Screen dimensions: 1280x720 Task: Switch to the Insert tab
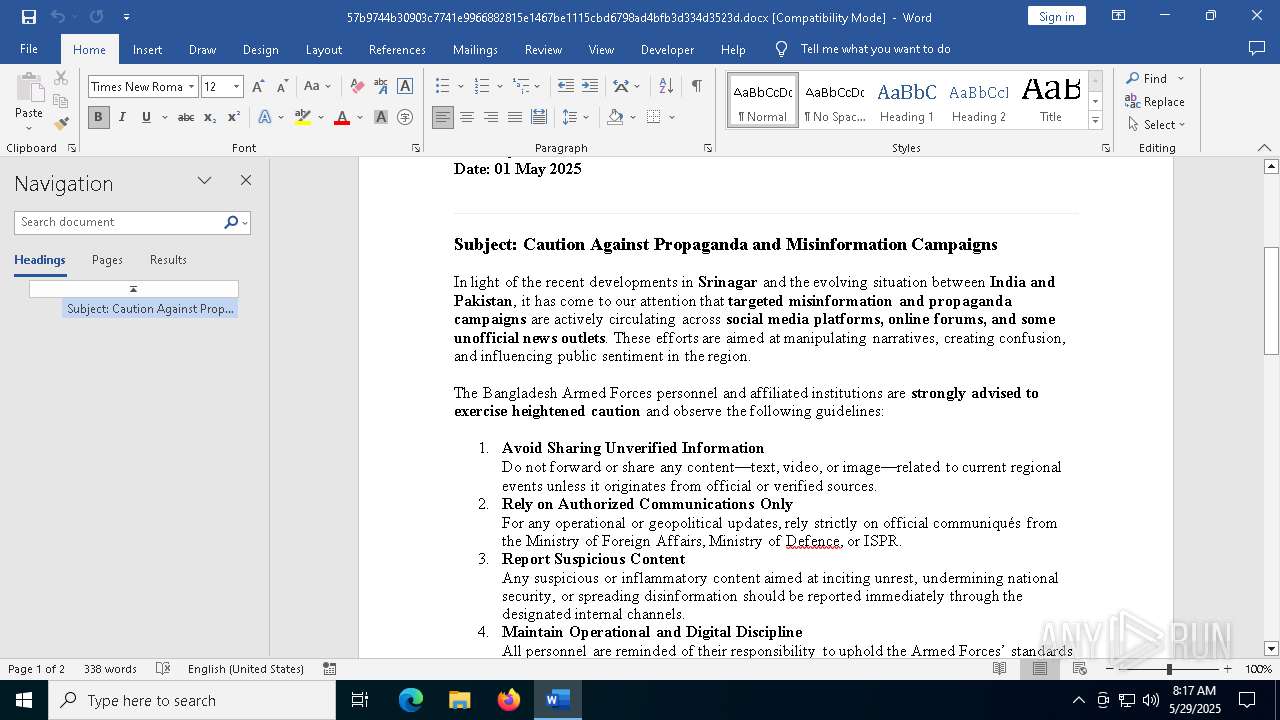point(147,49)
